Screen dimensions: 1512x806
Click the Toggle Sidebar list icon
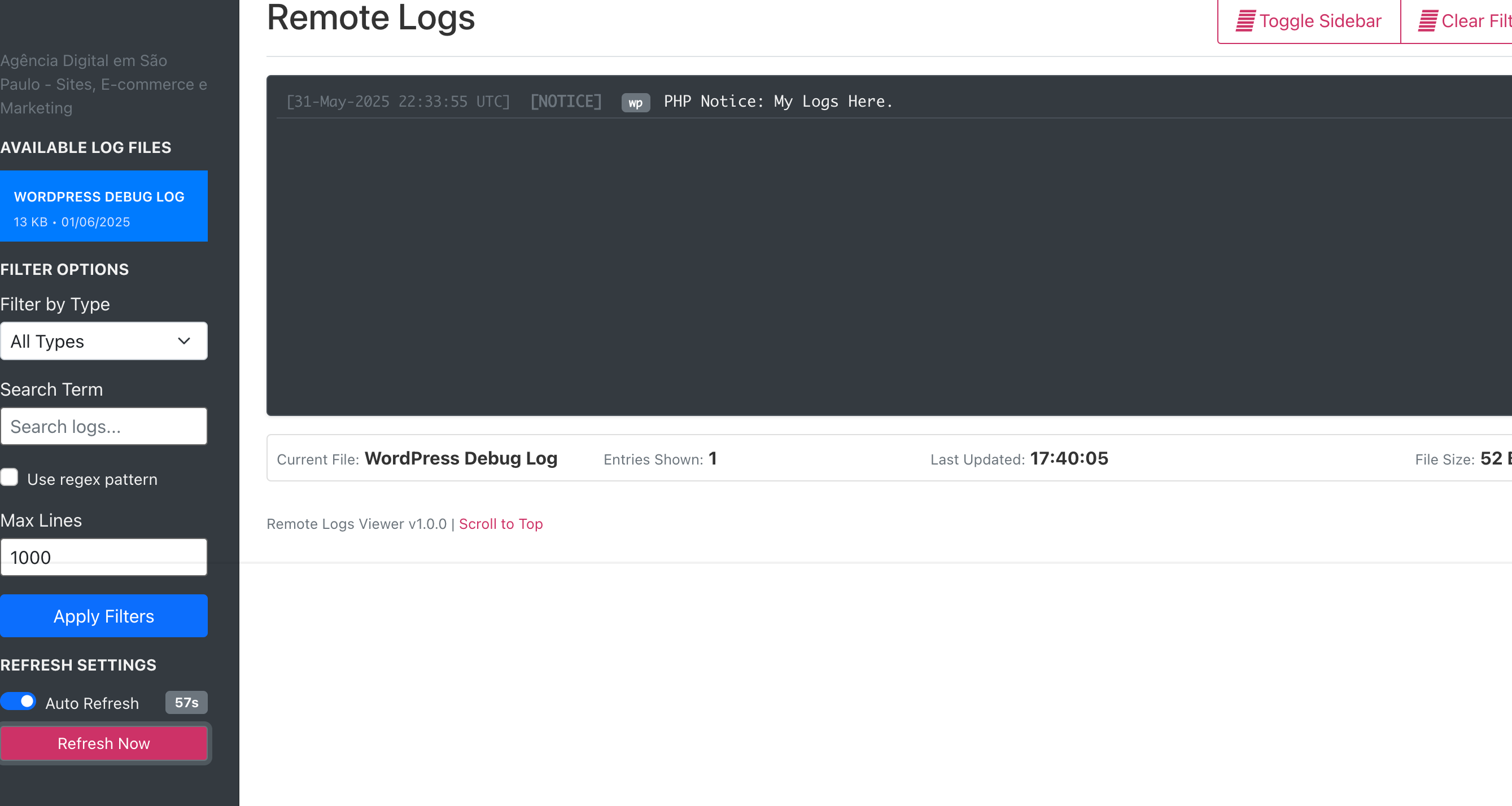coord(1246,21)
